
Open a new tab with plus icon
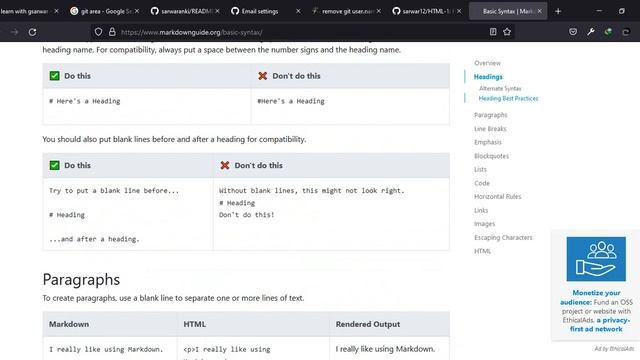click(x=558, y=11)
